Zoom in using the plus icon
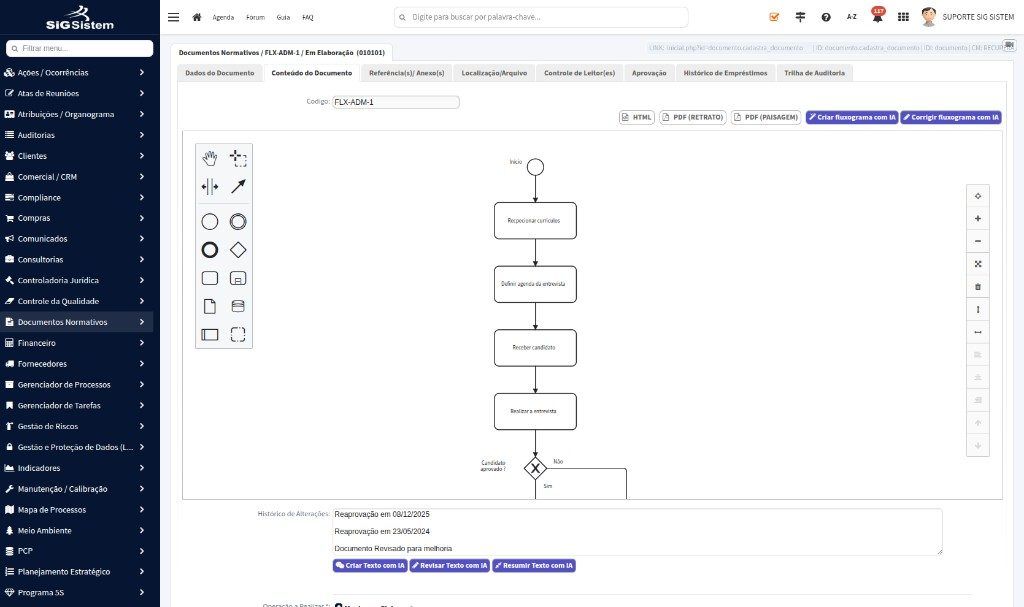The width and height of the screenshot is (1024, 607). coord(978,219)
